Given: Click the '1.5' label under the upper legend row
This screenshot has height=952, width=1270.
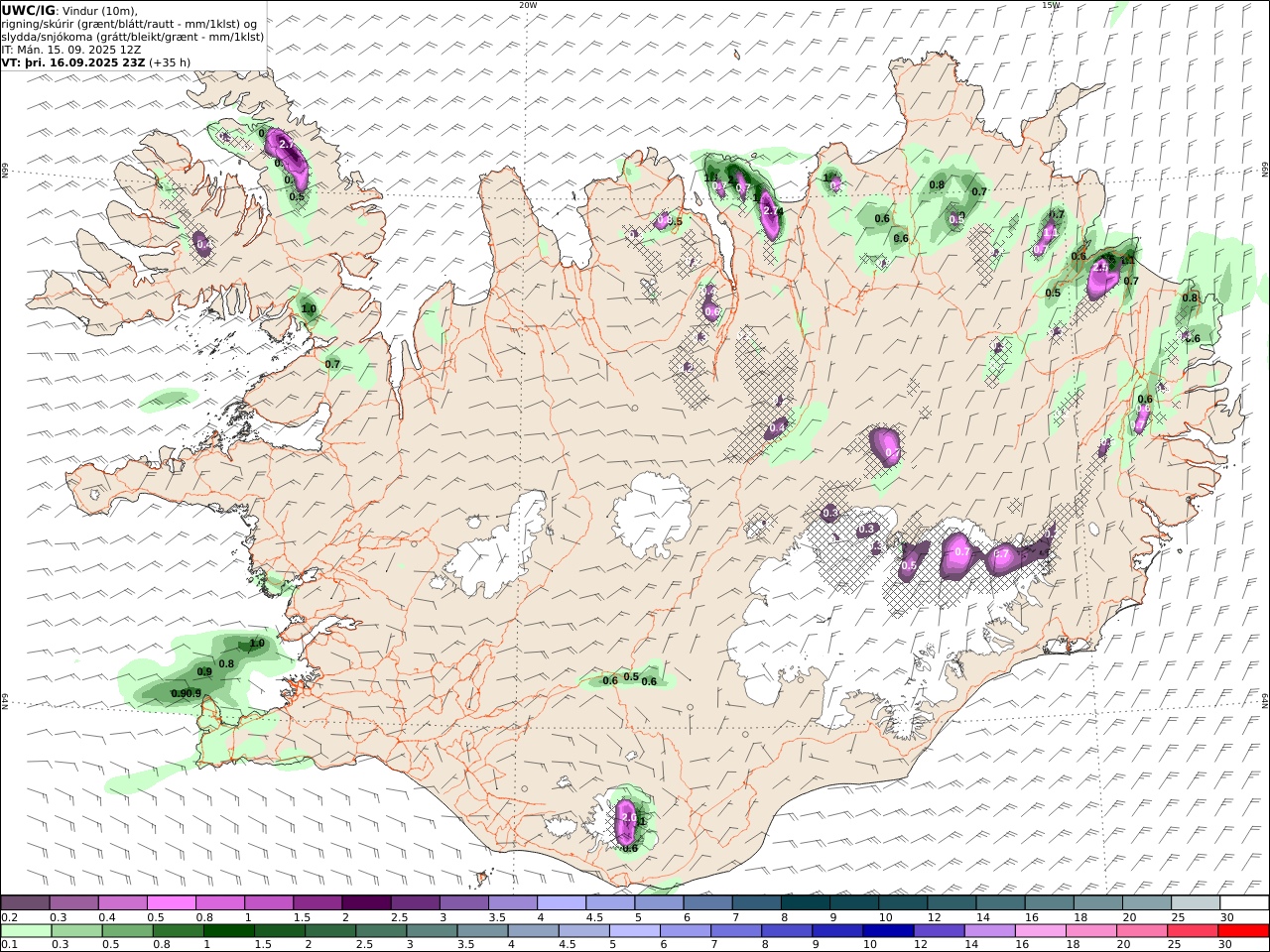Looking at the screenshot, I should tap(301, 917).
